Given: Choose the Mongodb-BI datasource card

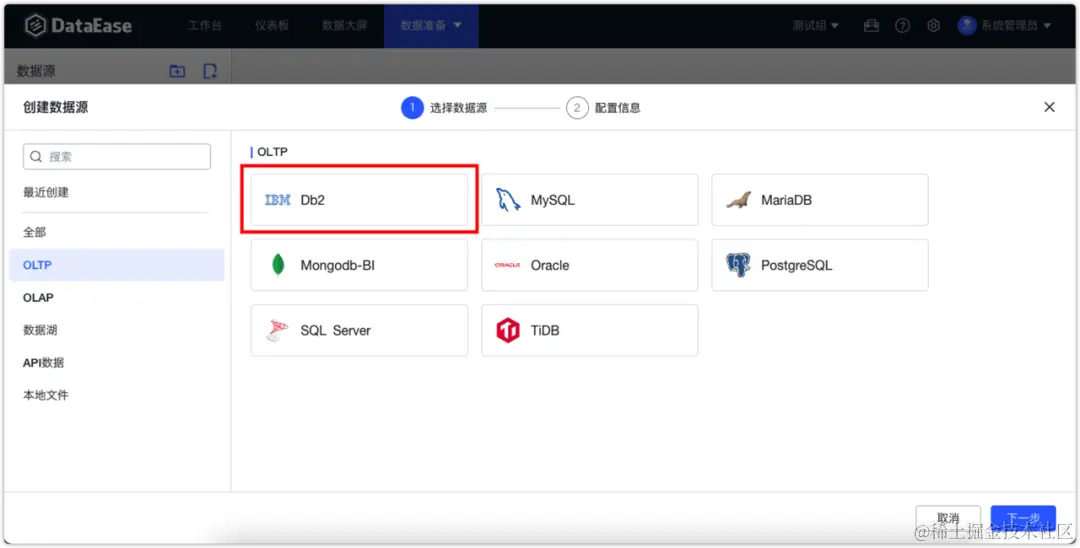Looking at the screenshot, I should [x=359, y=265].
